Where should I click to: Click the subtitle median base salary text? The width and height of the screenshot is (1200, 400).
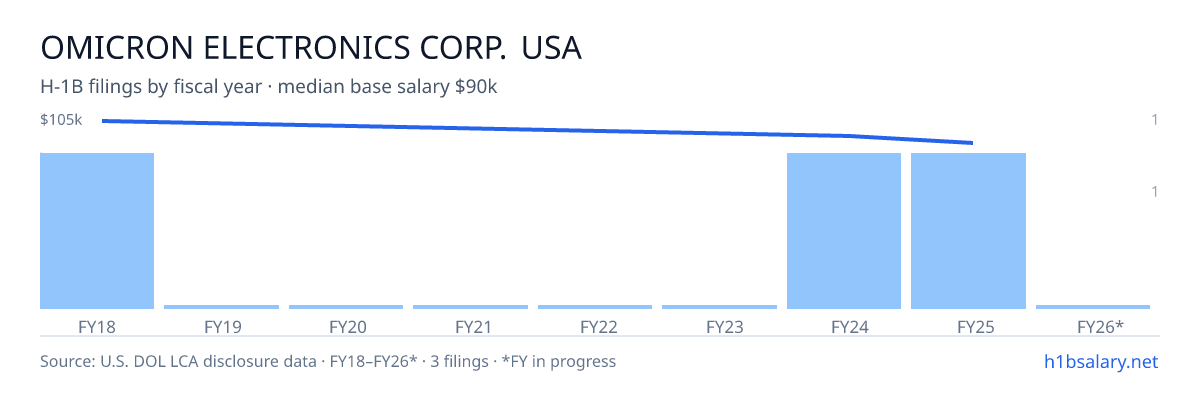click(388, 87)
